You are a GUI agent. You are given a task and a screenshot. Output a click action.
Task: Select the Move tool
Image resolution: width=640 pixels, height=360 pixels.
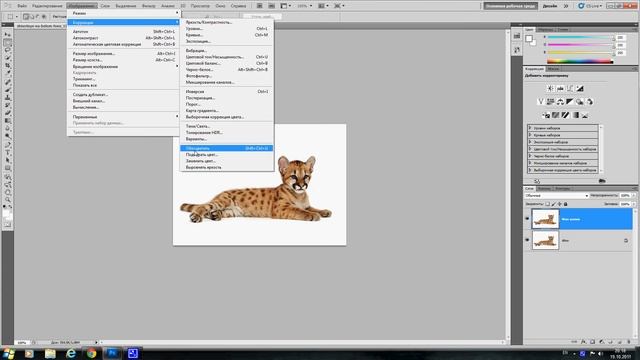point(7,35)
